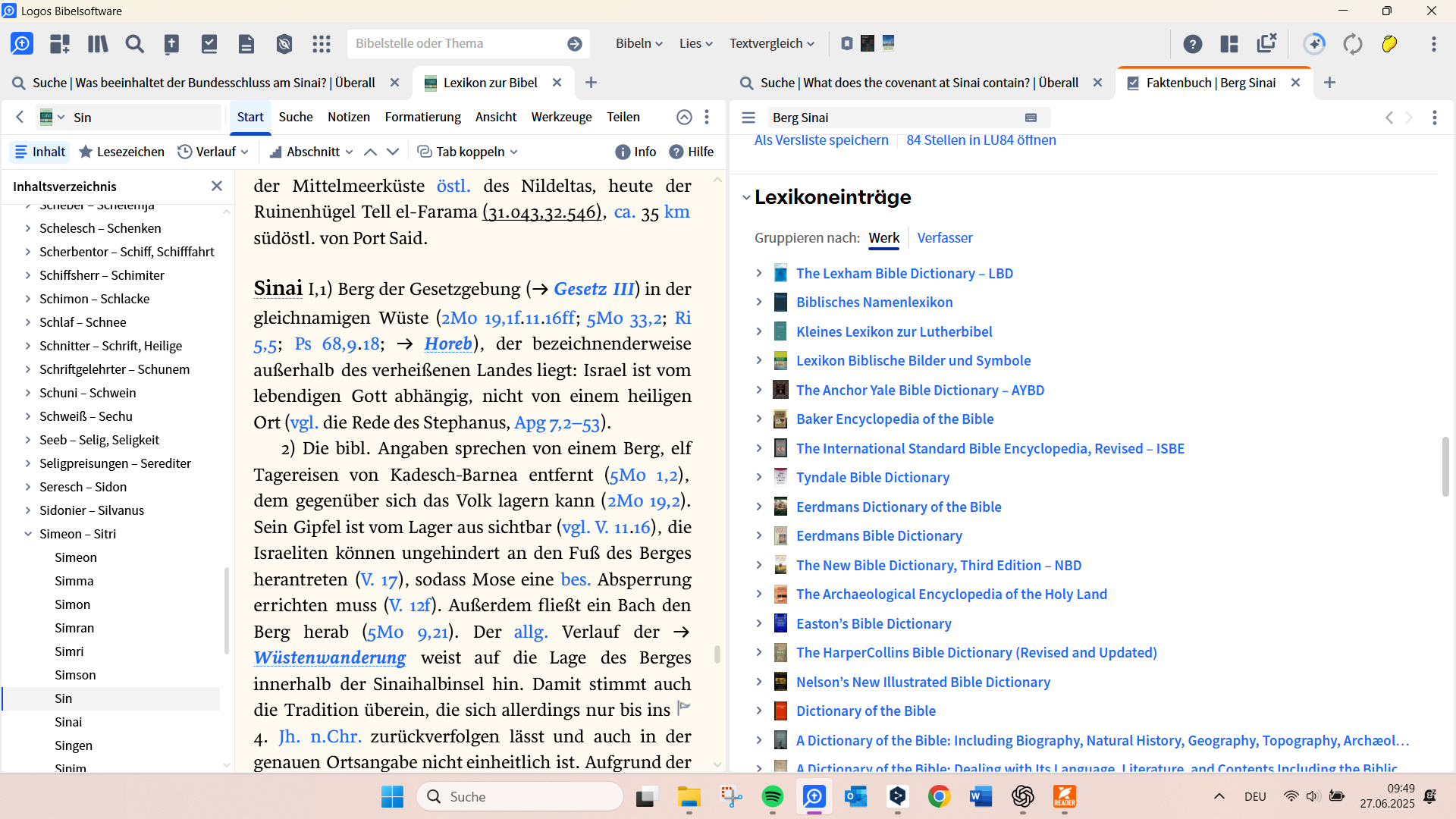Open the Werkzeuge menu
The width and height of the screenshot is (1456, 819).
561,117
